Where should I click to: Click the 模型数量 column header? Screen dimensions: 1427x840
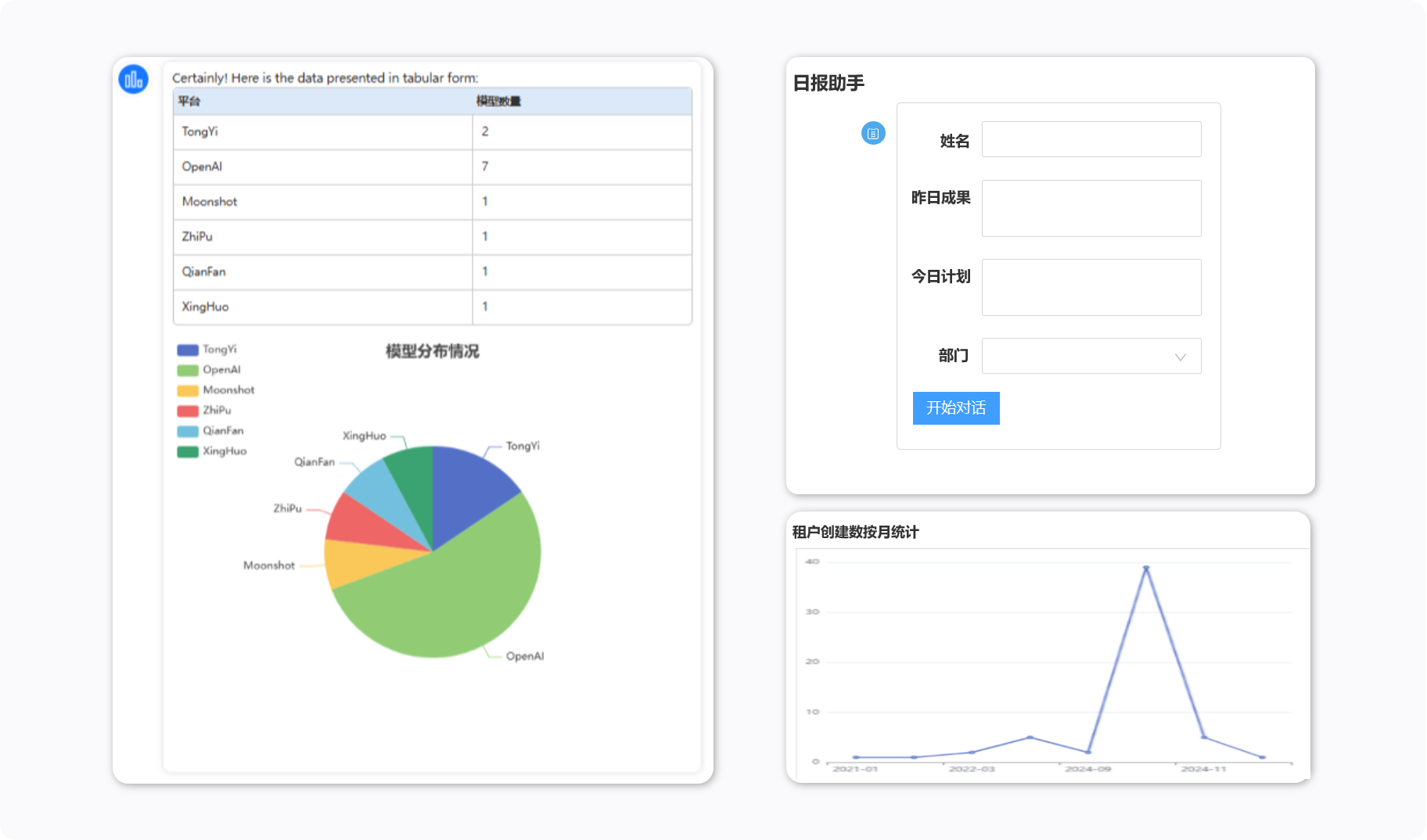point(498,101)
